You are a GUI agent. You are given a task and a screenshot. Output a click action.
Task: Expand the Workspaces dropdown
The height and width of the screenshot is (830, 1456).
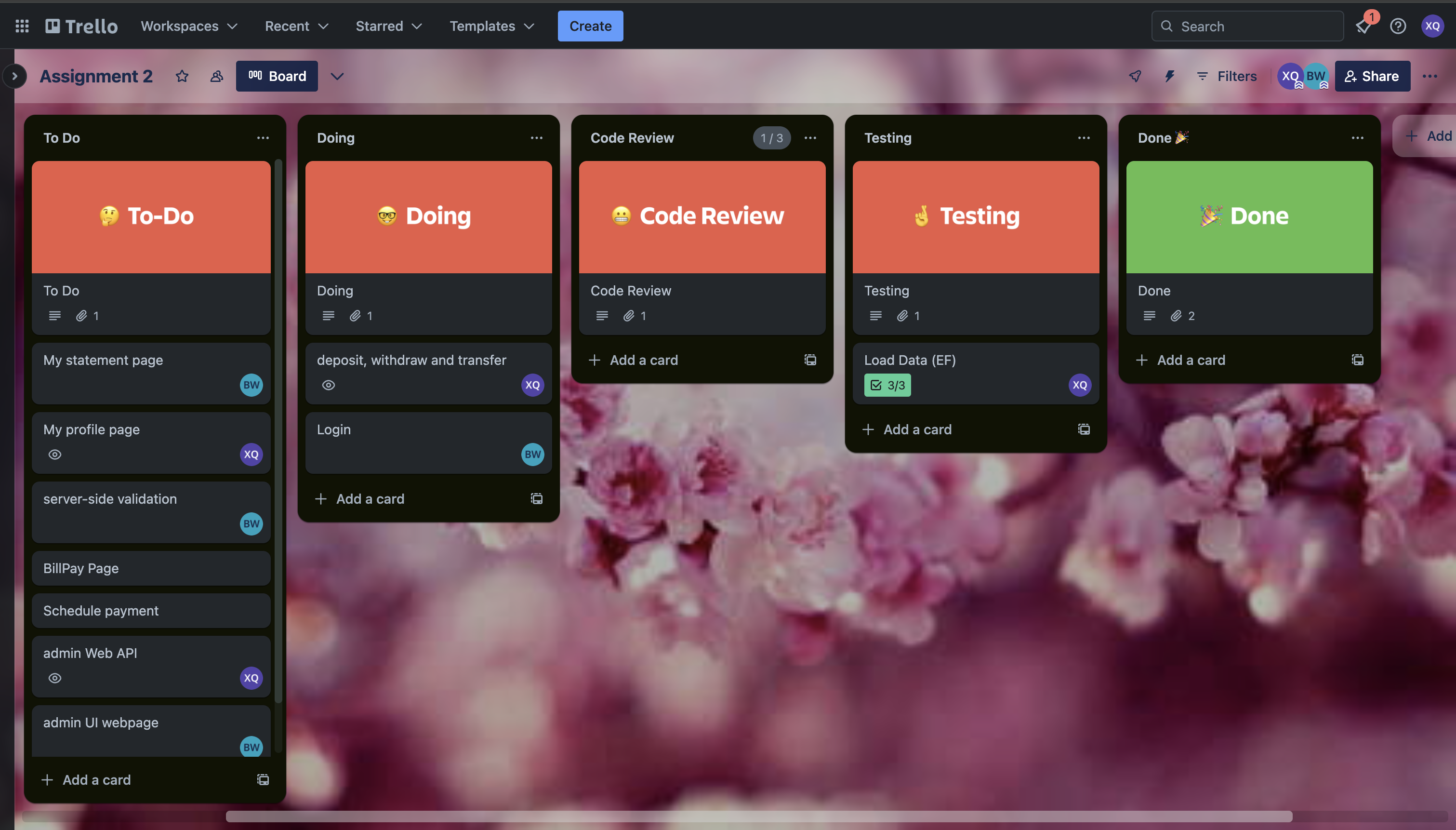coord(188,26)
